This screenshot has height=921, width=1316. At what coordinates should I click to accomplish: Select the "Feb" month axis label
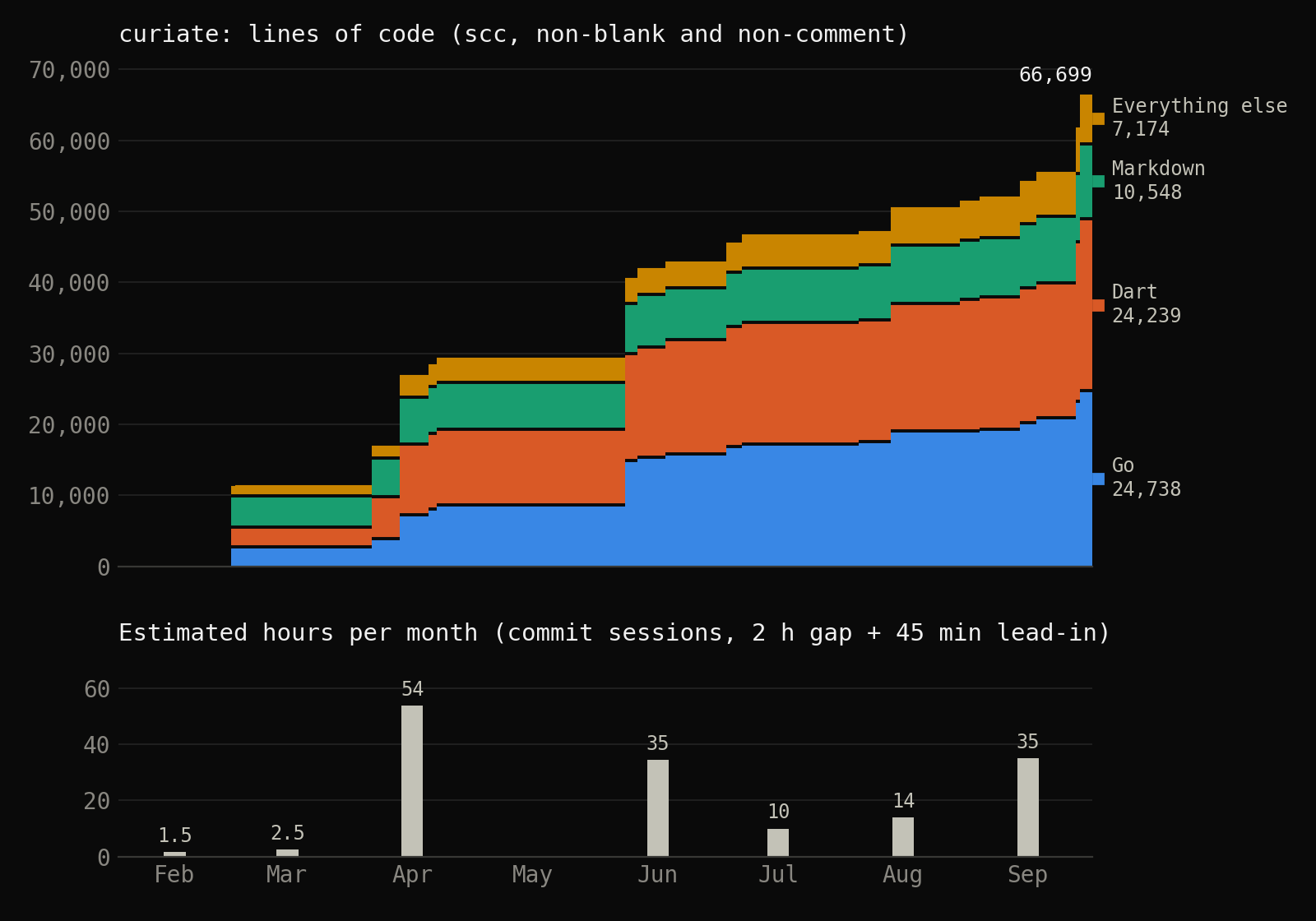pos(174,875)
